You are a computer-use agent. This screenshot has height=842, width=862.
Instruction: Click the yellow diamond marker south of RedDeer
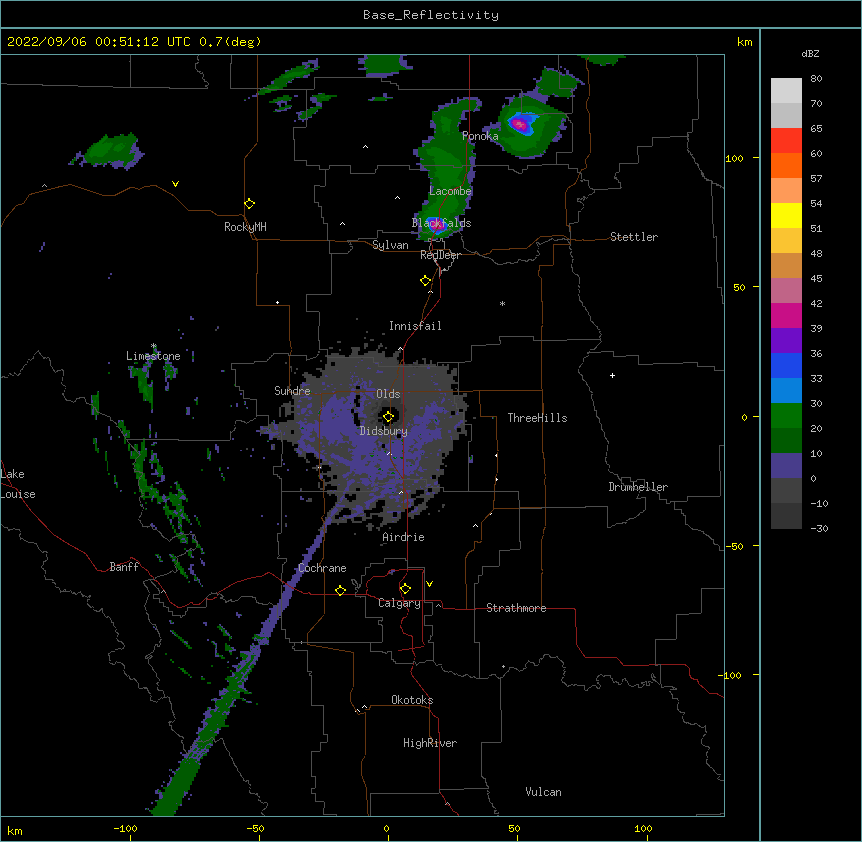pos(426,281)
